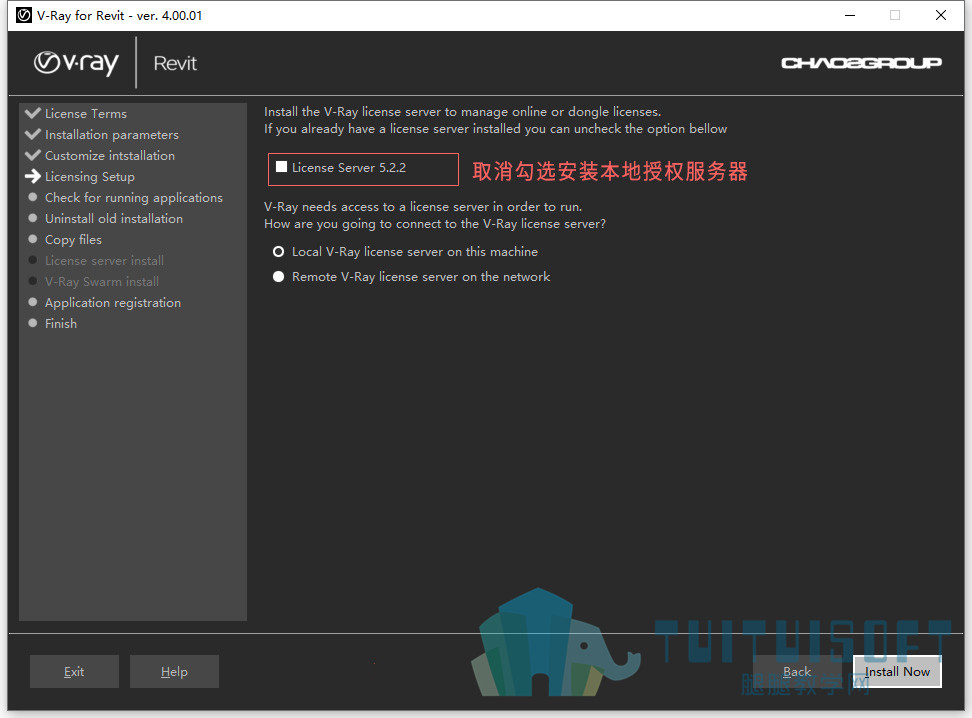This screenshot has height=718, width=972.
Task: Open Help for the installer
Action: click(174, 671)
